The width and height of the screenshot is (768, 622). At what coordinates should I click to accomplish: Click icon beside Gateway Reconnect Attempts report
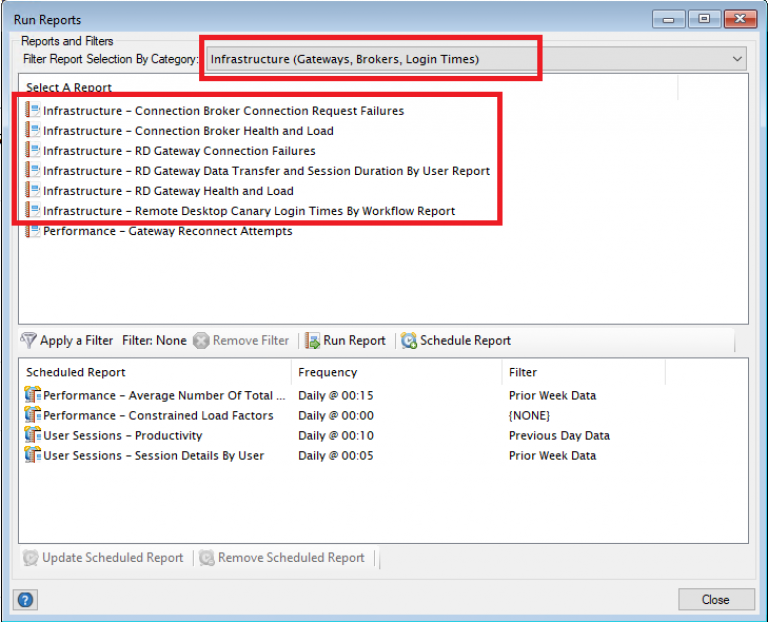(33, 231)
